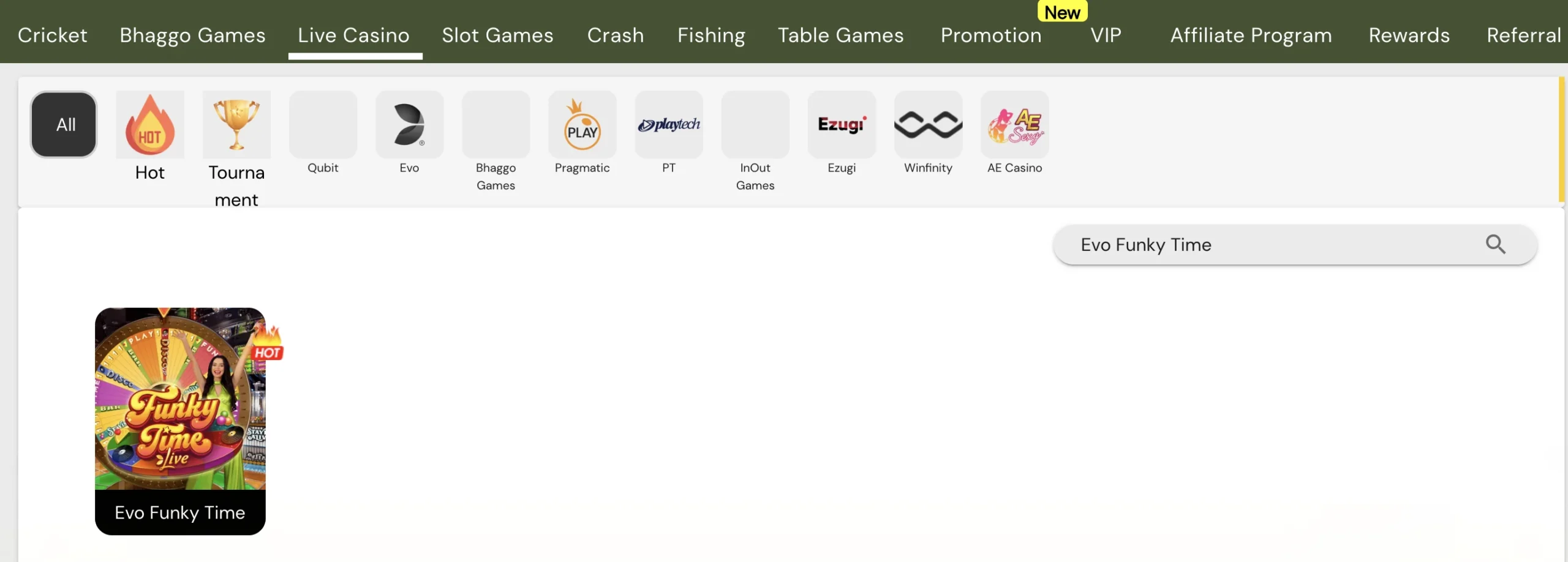Image resolution: width=1568 pixels, height=562 pixels.
Task: Open the Live Casino tab
Action: tap(354, 35)
